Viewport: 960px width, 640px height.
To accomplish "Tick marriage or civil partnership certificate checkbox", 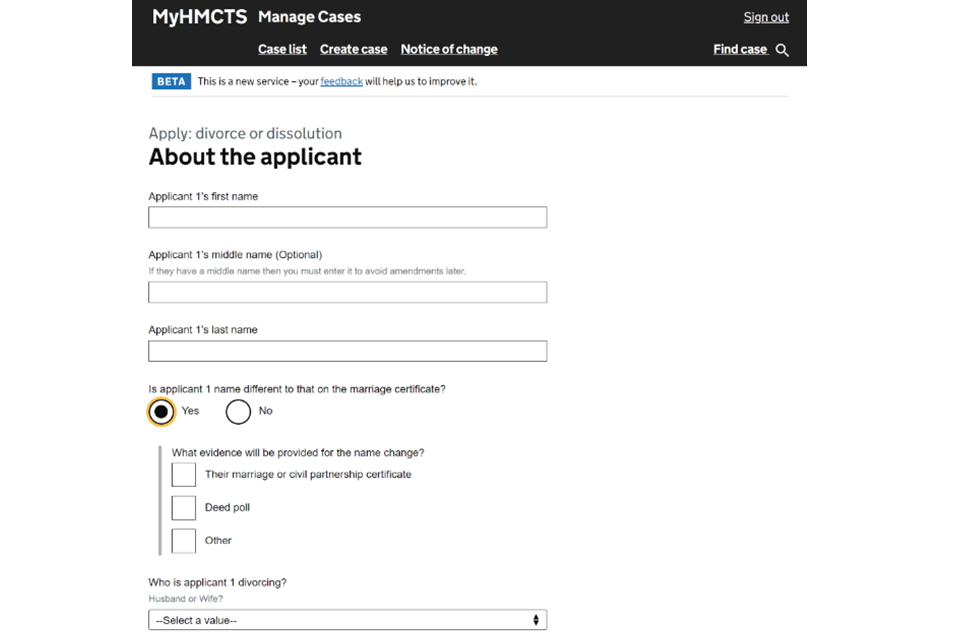I will click(184, 474).
